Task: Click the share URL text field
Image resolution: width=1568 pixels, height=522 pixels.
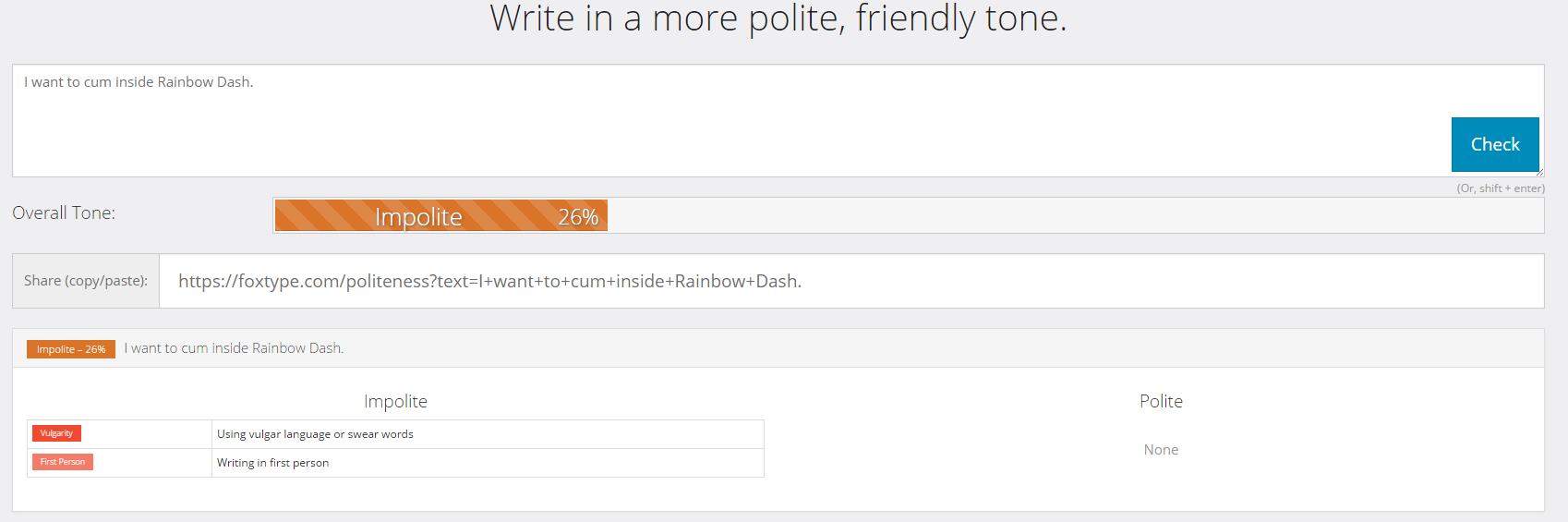Action: [850, 281]
